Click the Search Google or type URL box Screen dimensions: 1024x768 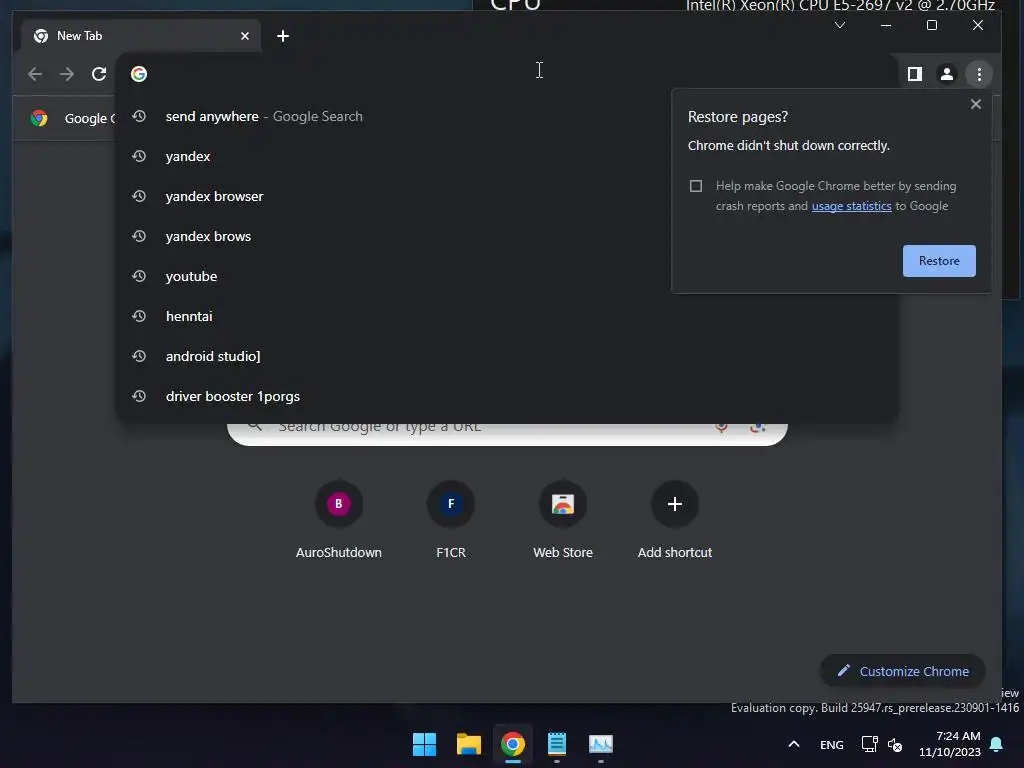click(507, 434)
